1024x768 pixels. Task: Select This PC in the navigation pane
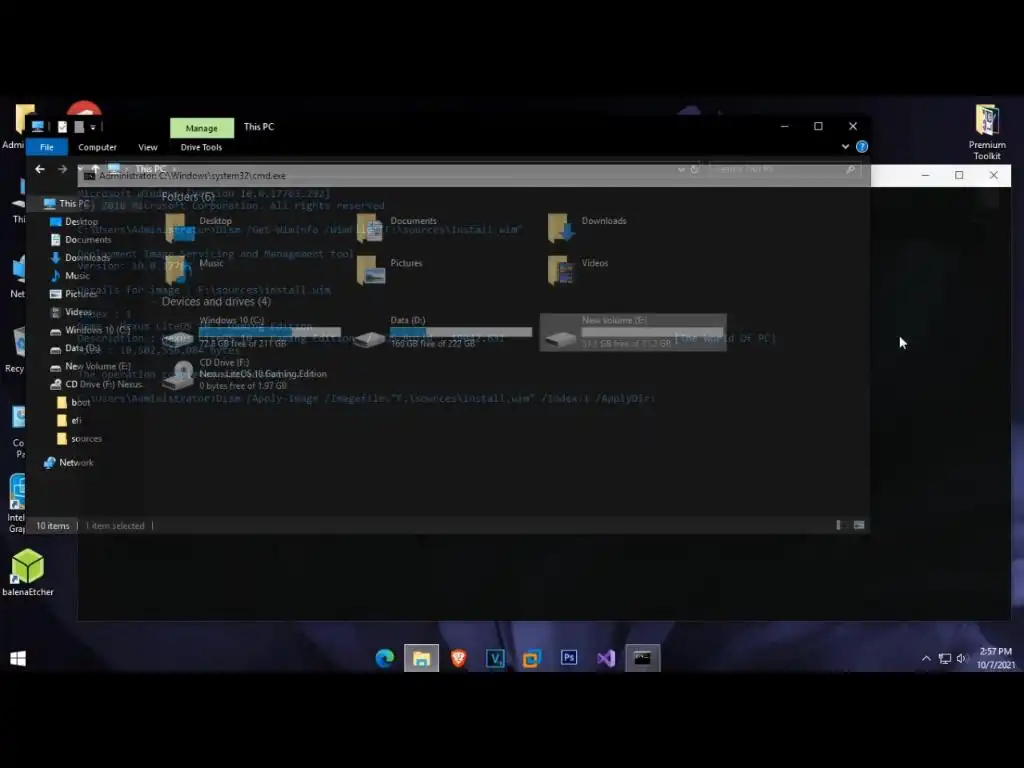[67, 204]
